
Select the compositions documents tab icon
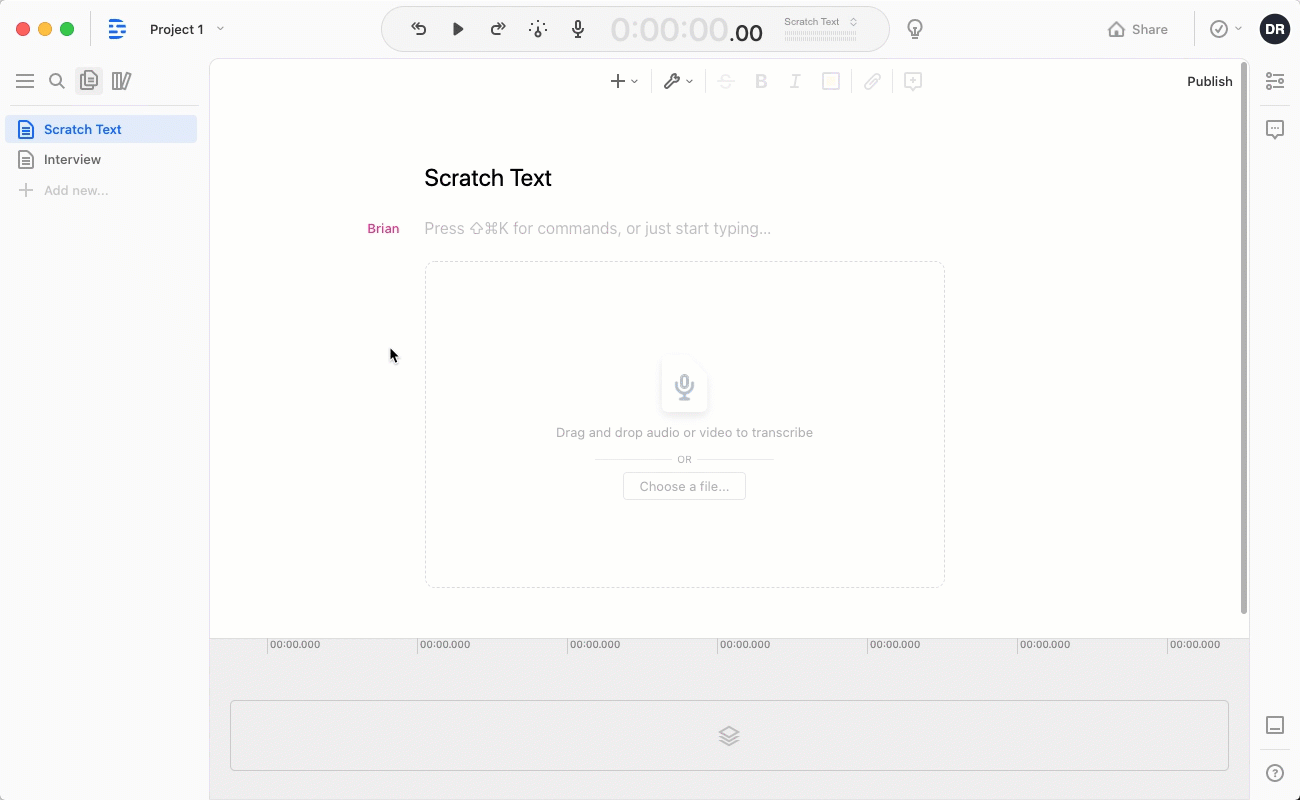tap(89, 81)
